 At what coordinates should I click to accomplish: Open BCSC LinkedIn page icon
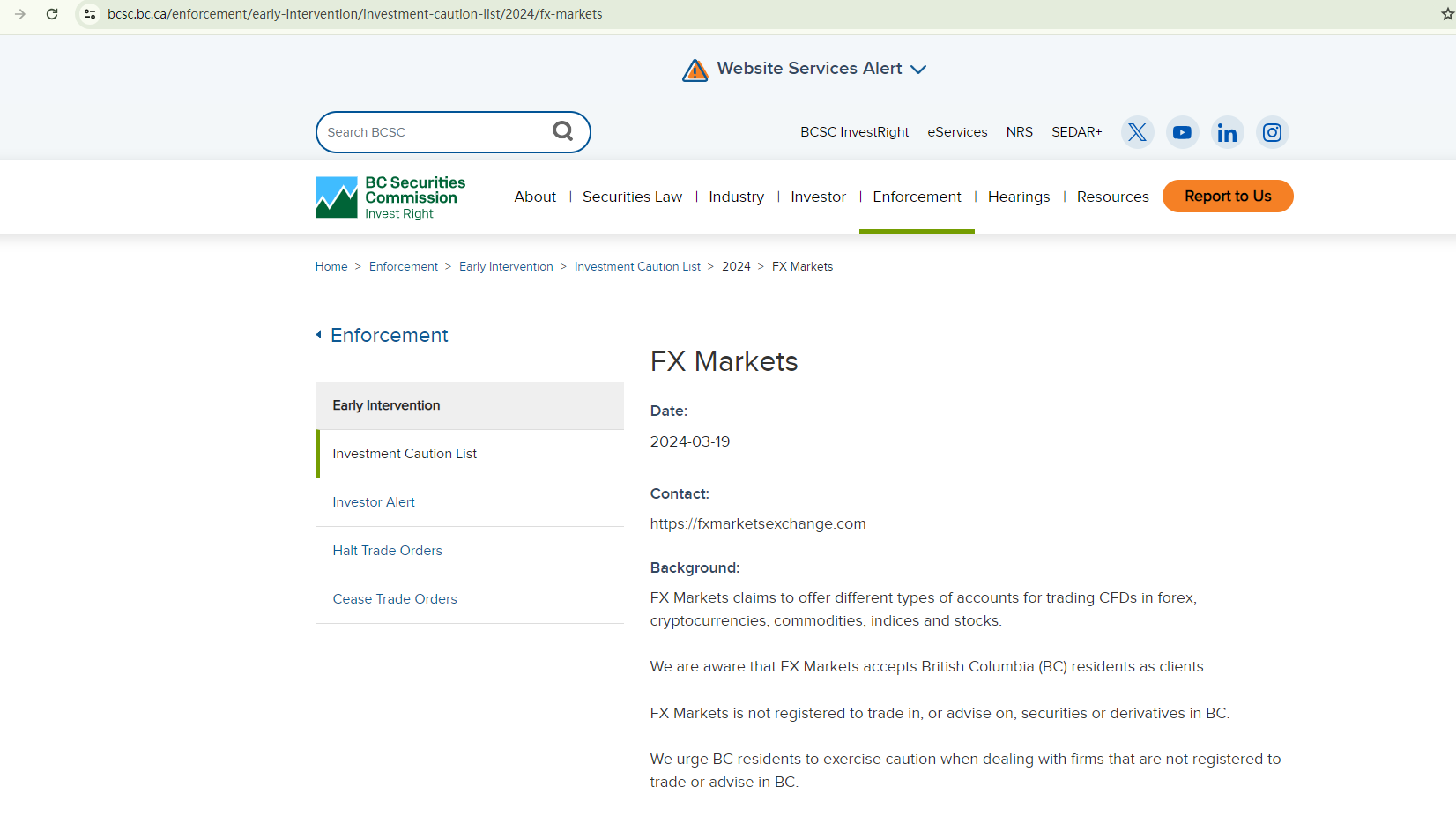click(1227, 132)
